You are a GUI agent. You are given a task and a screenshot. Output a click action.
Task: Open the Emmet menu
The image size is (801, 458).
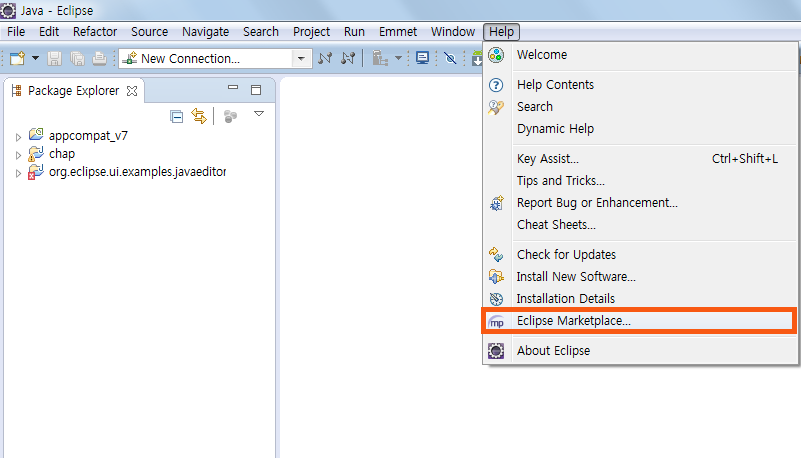[398, 32]
